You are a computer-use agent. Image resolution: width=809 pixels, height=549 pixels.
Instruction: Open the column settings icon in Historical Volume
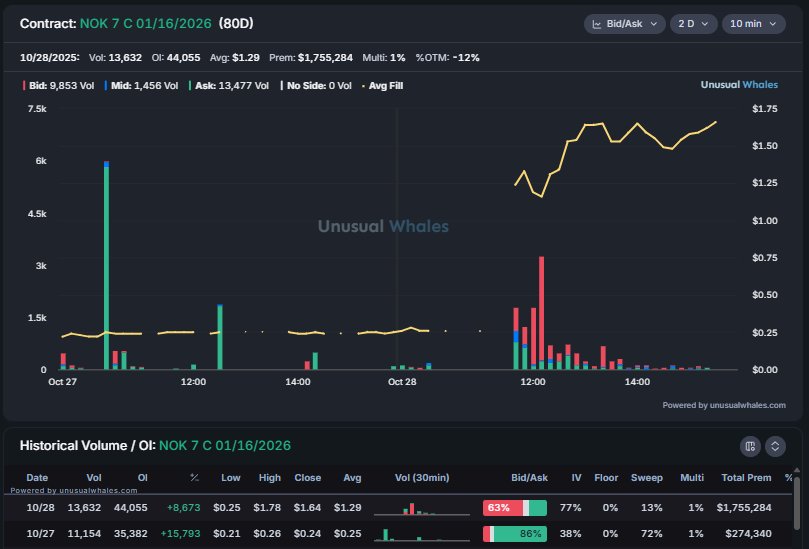click(751, 446)
